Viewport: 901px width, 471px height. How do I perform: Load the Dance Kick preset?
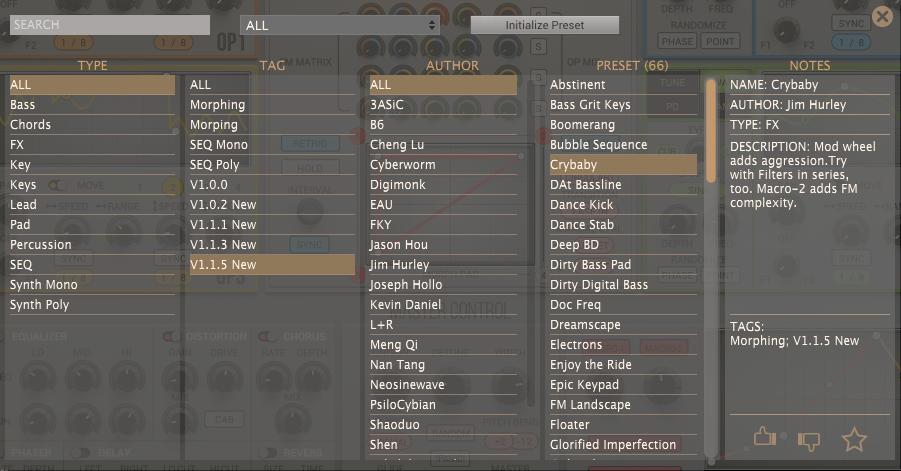[623, 204]
